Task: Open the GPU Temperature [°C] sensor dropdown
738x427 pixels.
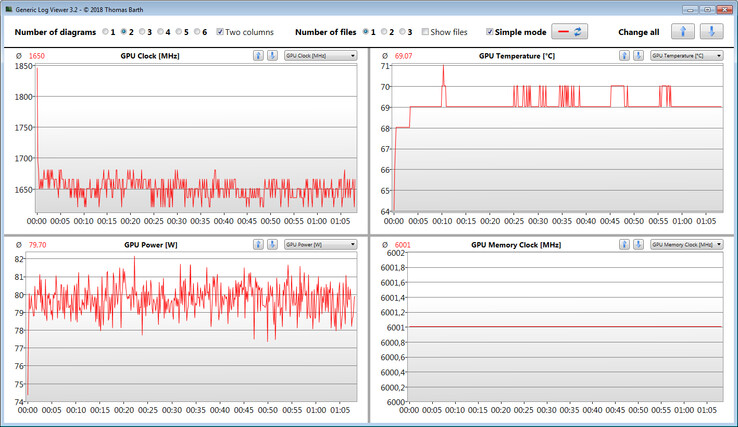Action: coord(686,56)
